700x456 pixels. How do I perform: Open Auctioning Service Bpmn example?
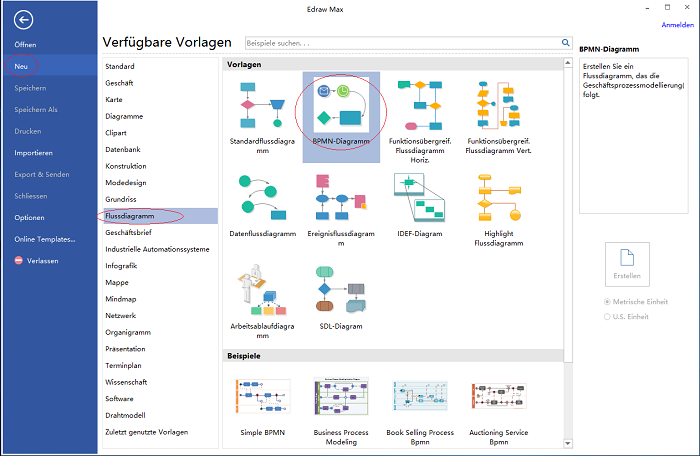[499, 396]
